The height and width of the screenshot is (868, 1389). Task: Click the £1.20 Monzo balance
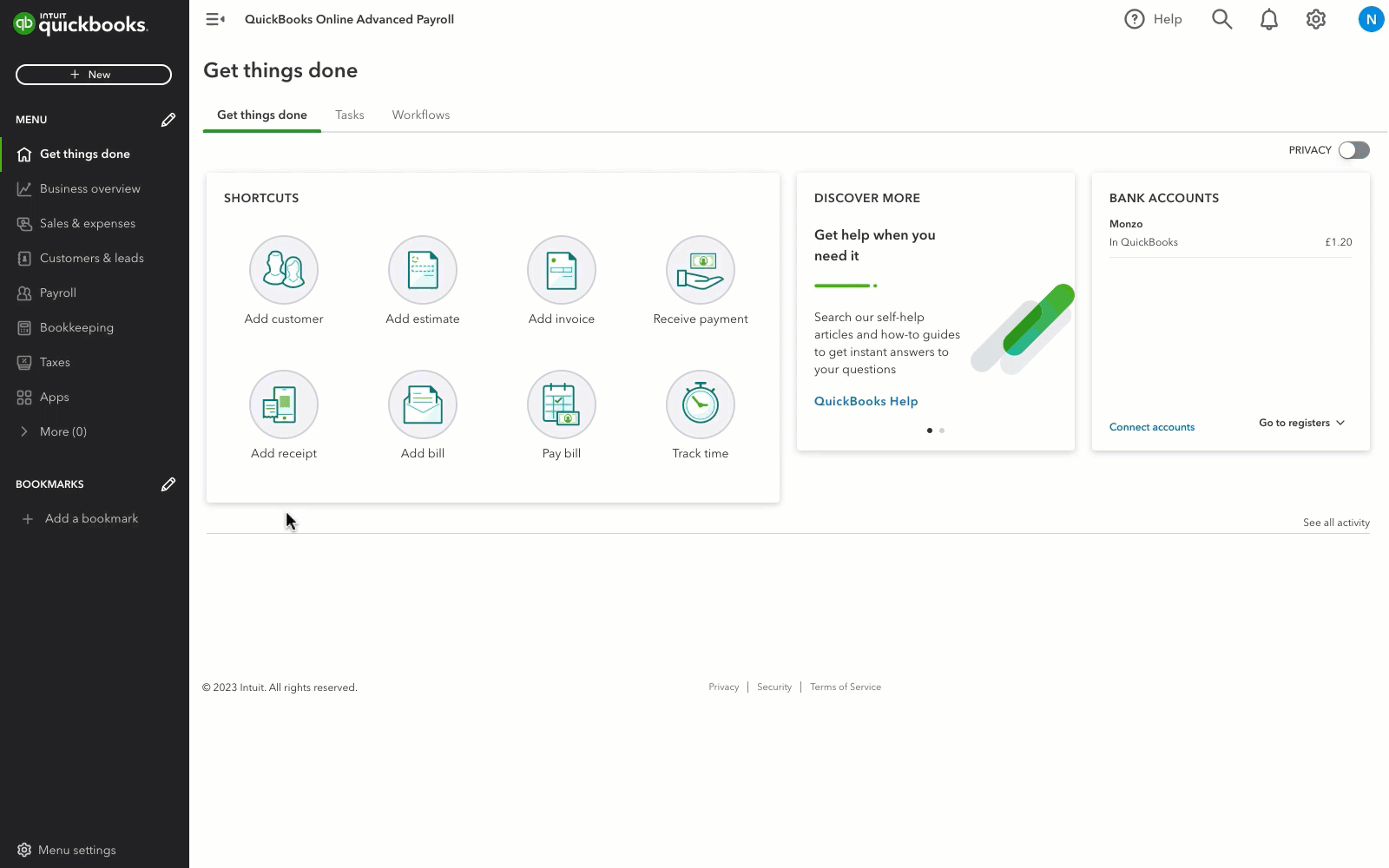click(1339, 242)
